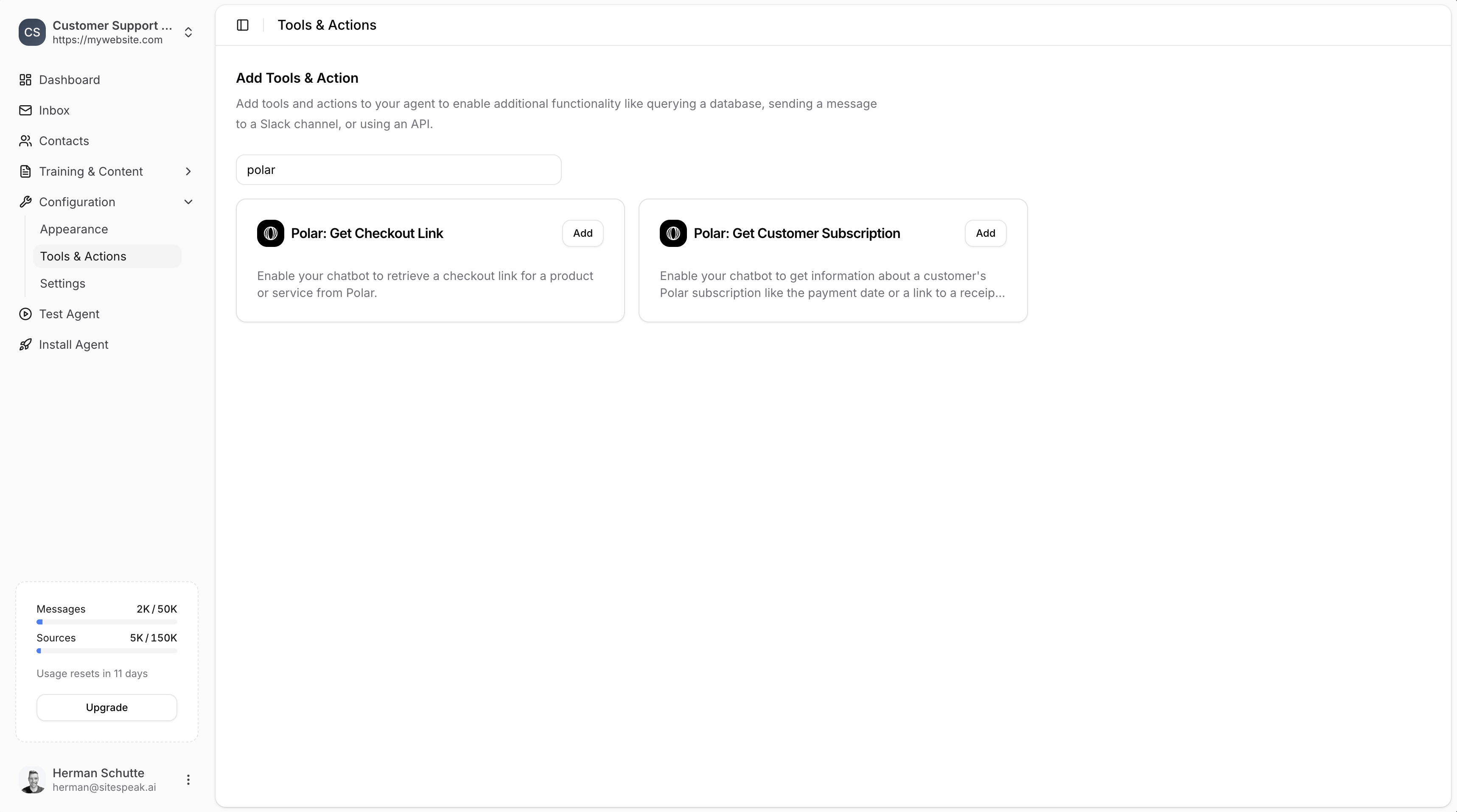The image size is (1457, 812).
Task: Open the user menu three-dots icon
Action: tap(188, 780)
